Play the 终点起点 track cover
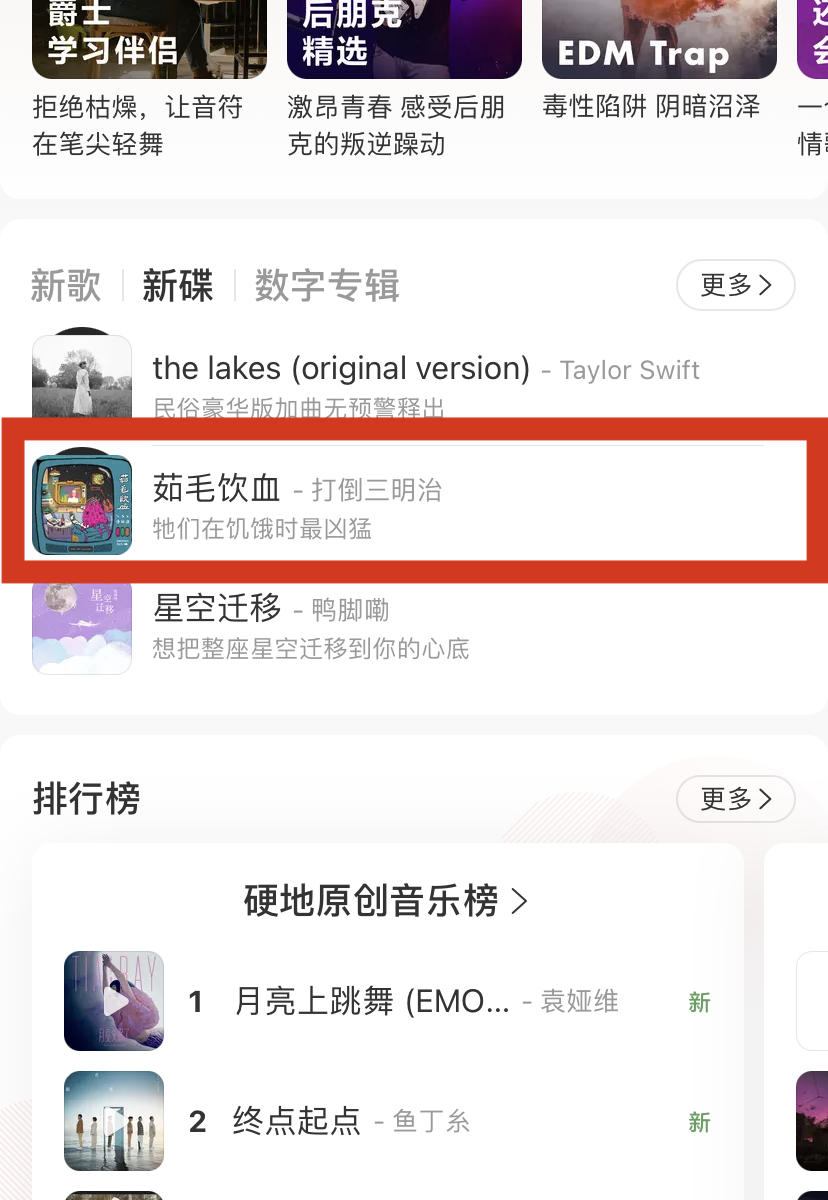828x1200 pixels. pyautogui.click(x=114, y=1121)
